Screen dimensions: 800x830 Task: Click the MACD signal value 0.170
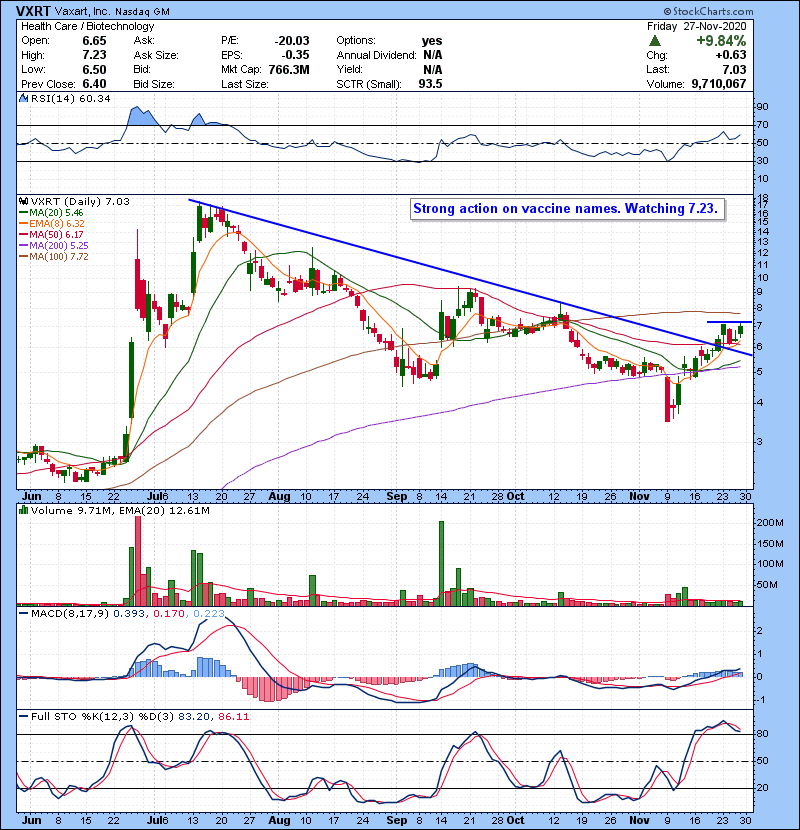click(169, 614)
